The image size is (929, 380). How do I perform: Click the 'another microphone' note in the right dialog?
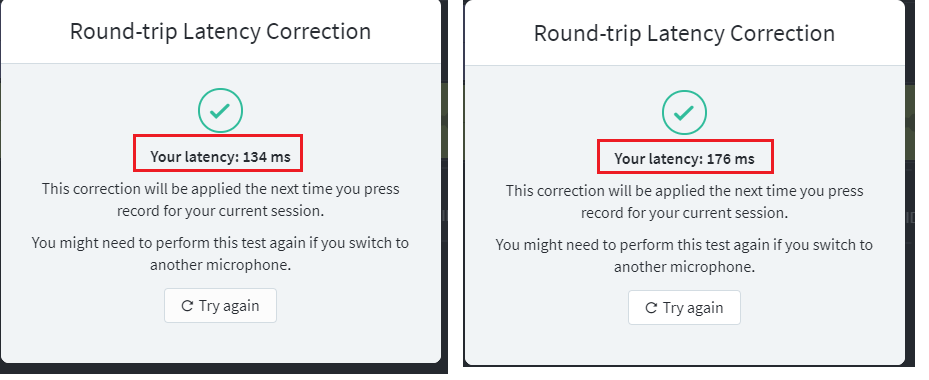684,256
